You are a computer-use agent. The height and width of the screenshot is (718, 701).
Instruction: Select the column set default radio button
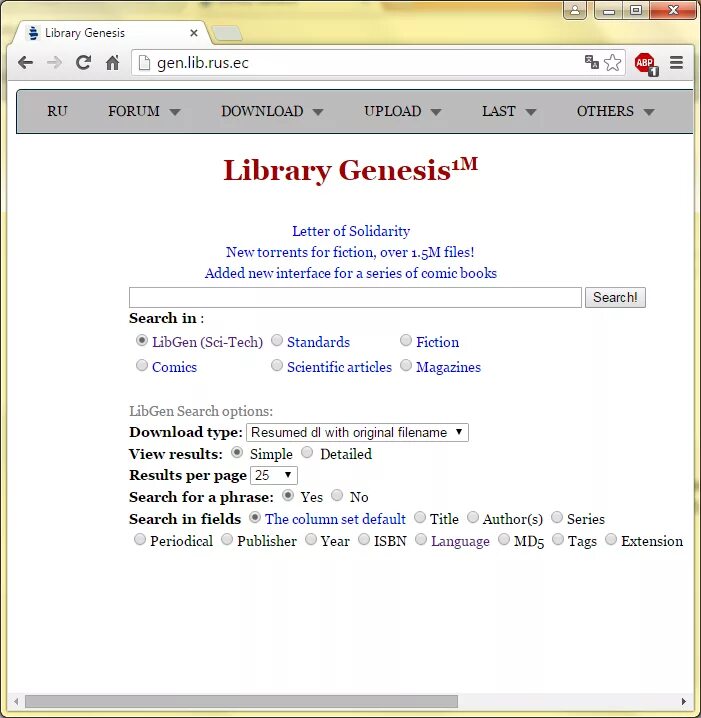(255, 517)
